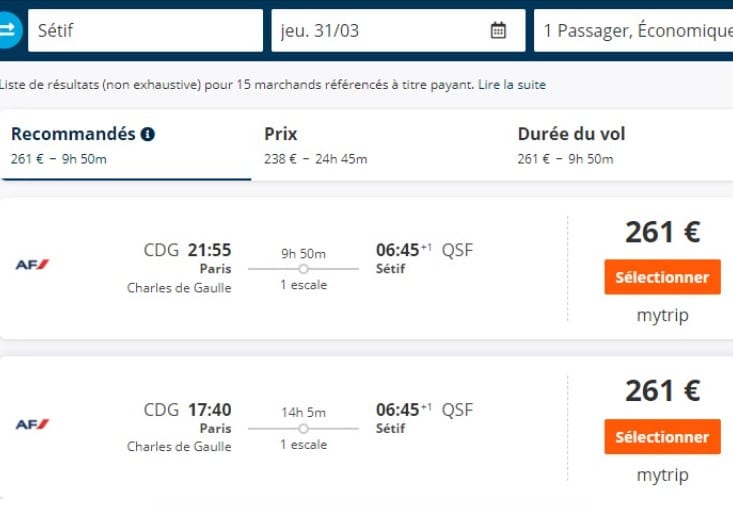Click the 1 escale label under 14h 5m
Viewport: 733px width, 511px height.
tap(303, 445)
